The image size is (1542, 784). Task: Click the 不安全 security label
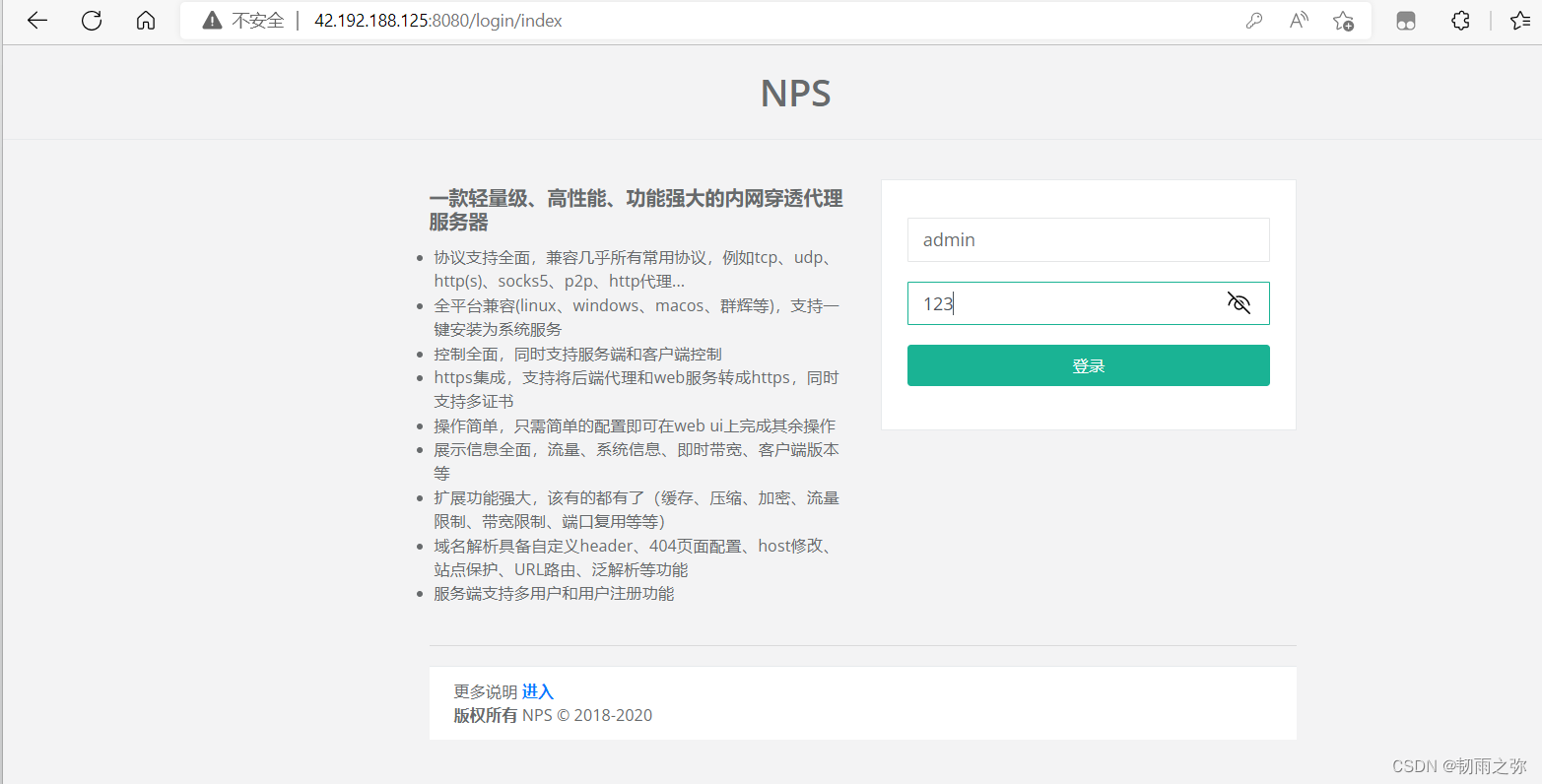[258, 21]
